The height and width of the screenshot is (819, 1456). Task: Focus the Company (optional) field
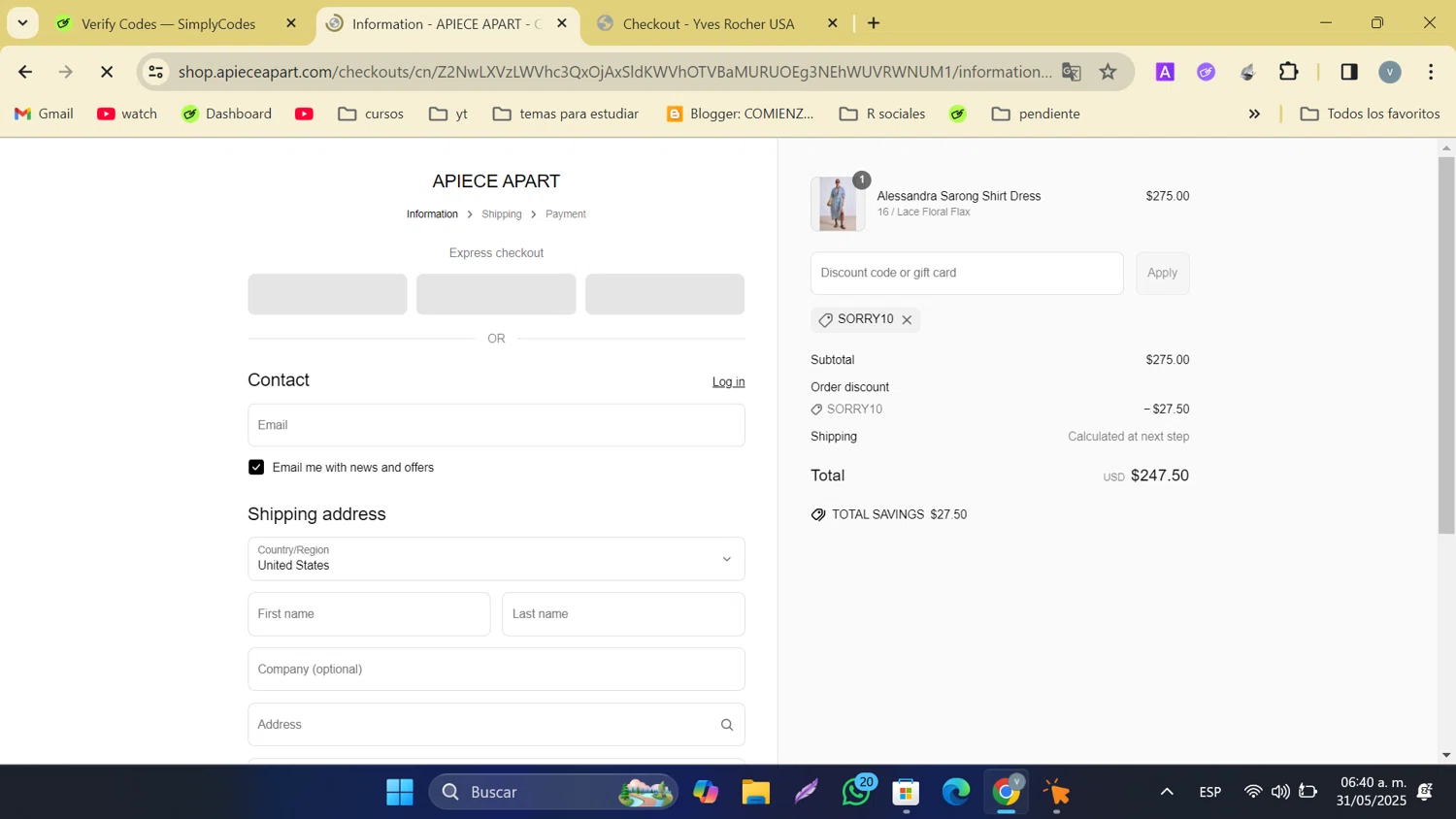[x=496, y=670]
